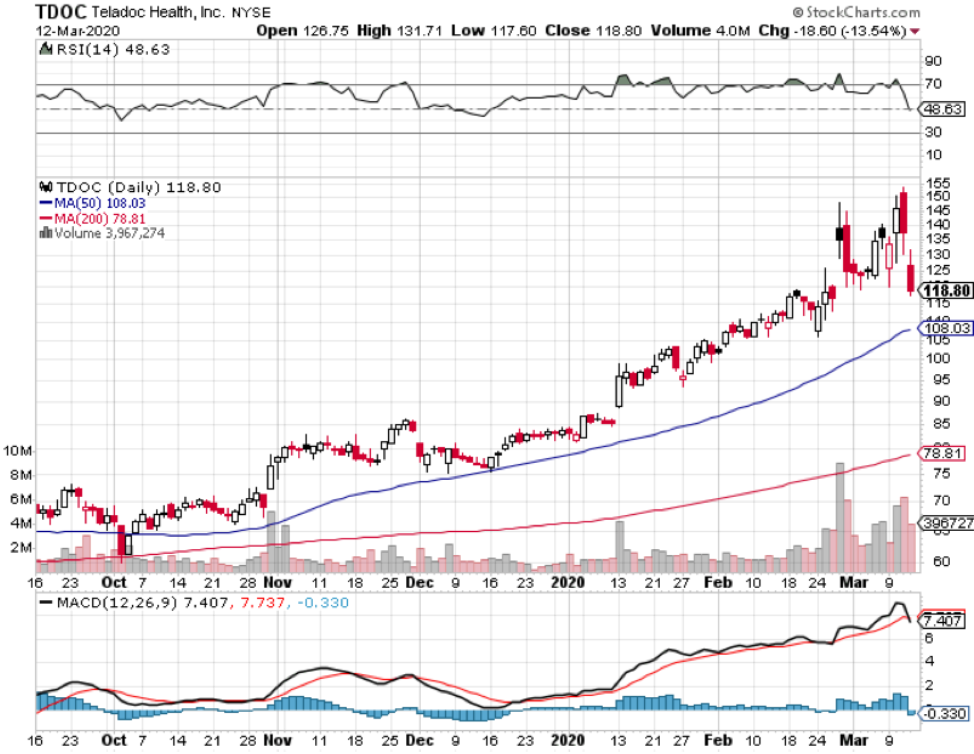Click the -0.330 histogram axis tag
This screenshot has width=974, height=754.
[x=943, y=714]
